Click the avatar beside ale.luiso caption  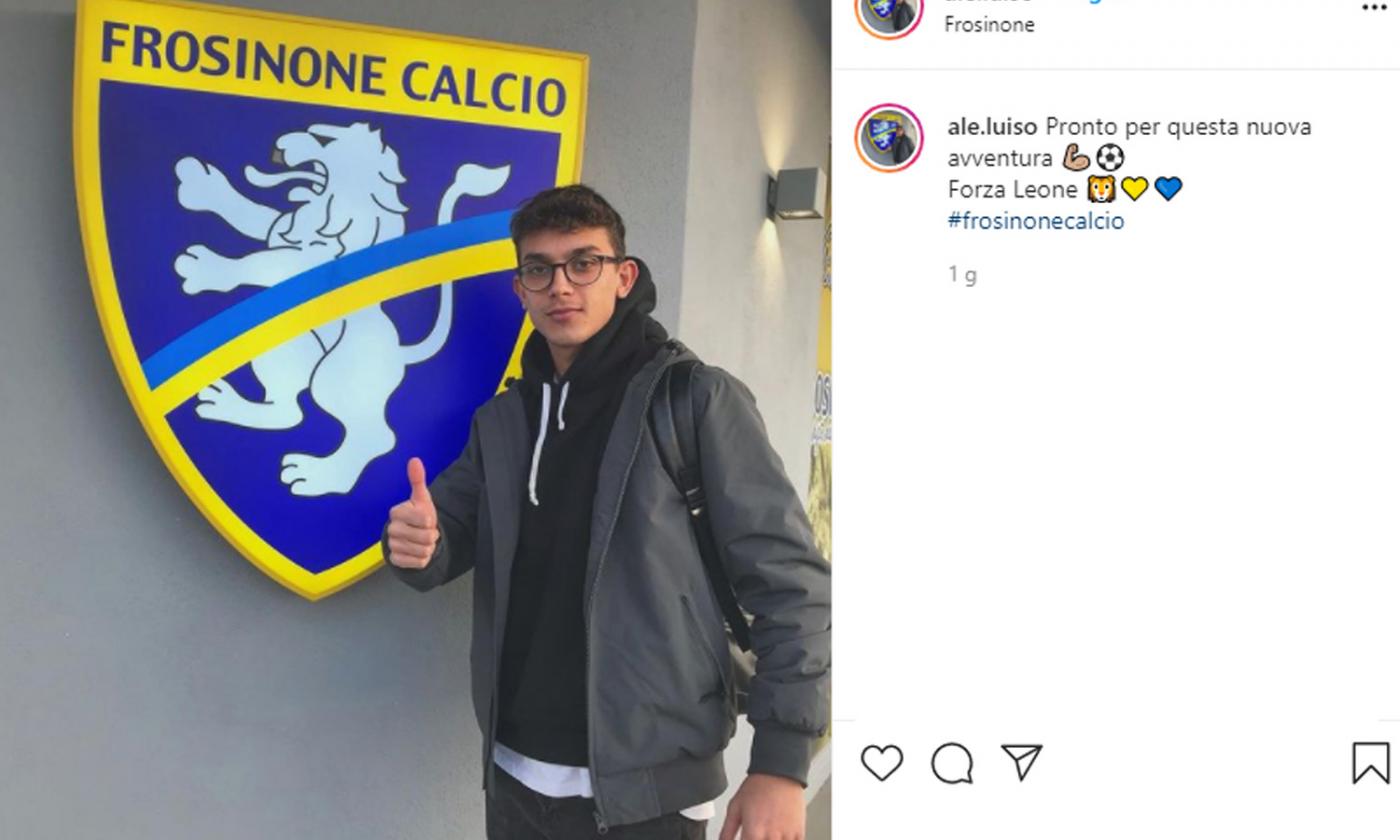point(888,138)
